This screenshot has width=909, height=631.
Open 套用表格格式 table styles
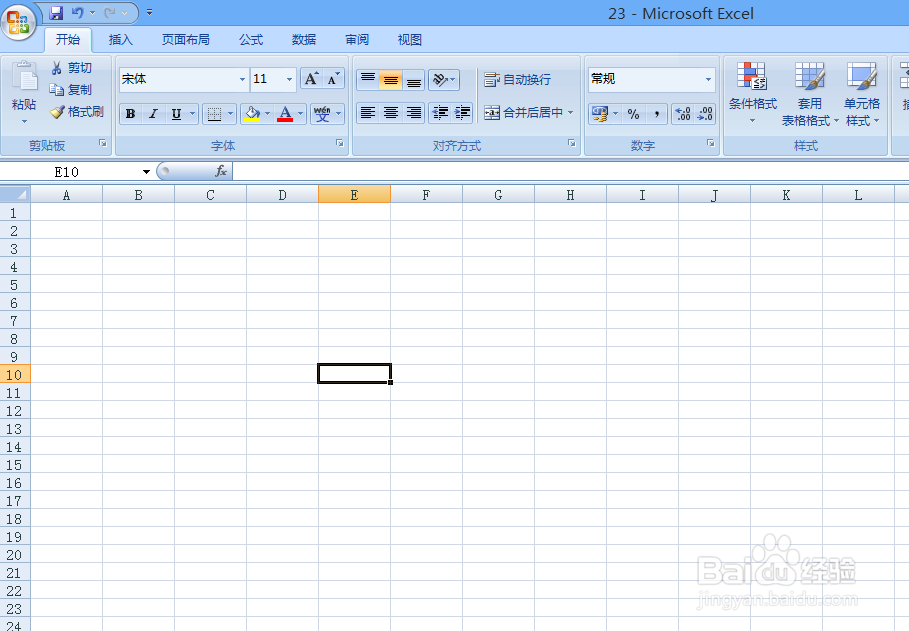point(810,94)
